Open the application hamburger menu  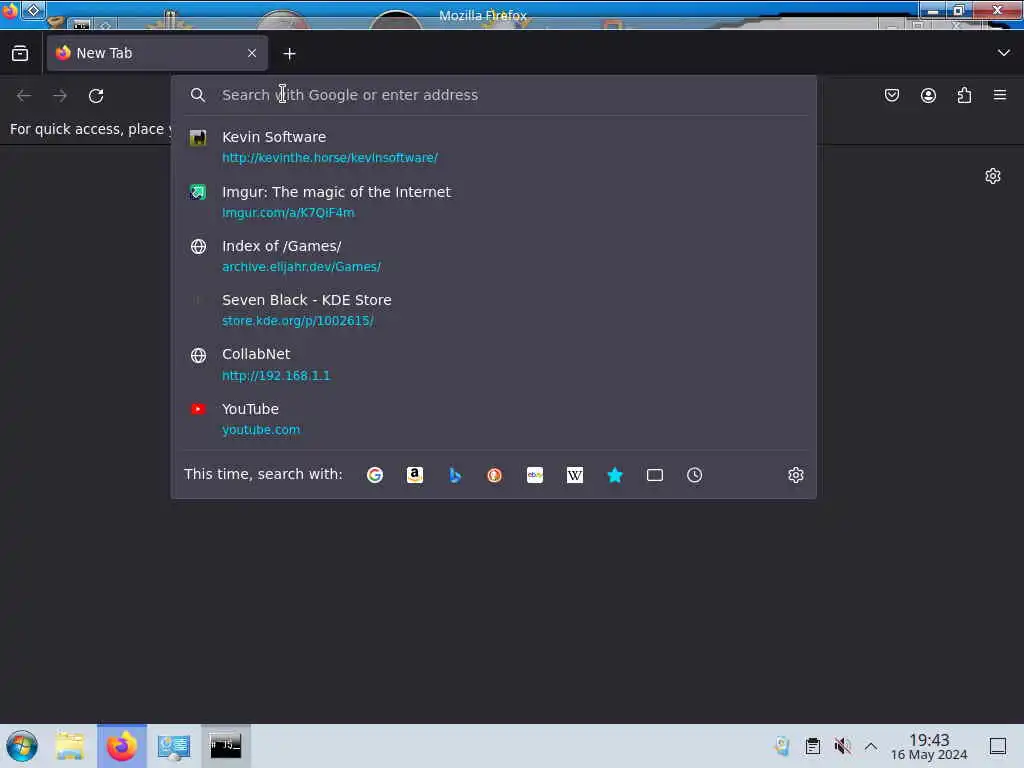pos(1000,95)
